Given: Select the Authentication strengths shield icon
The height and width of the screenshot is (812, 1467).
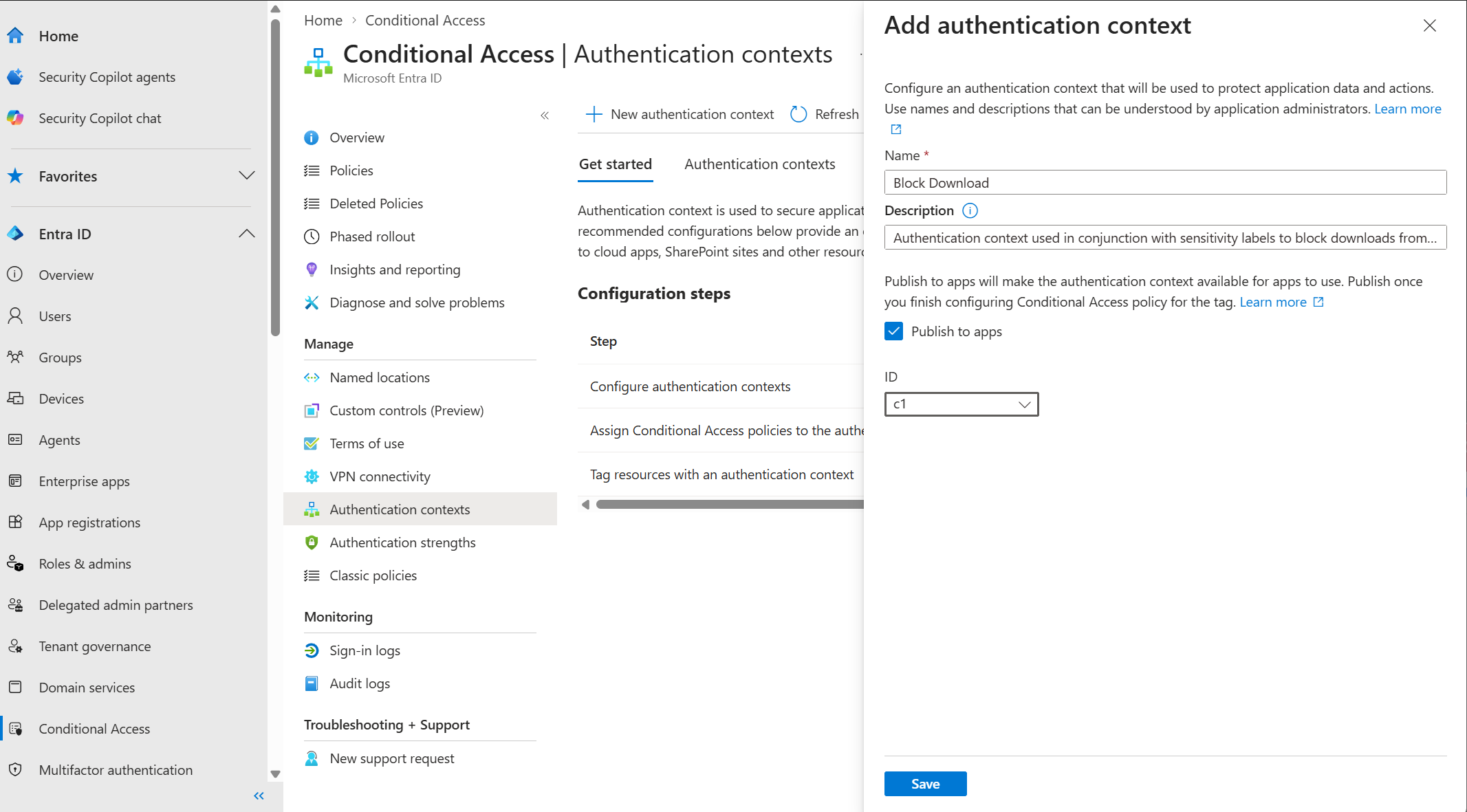Looking at the screenshot, I should pos(312,542).
